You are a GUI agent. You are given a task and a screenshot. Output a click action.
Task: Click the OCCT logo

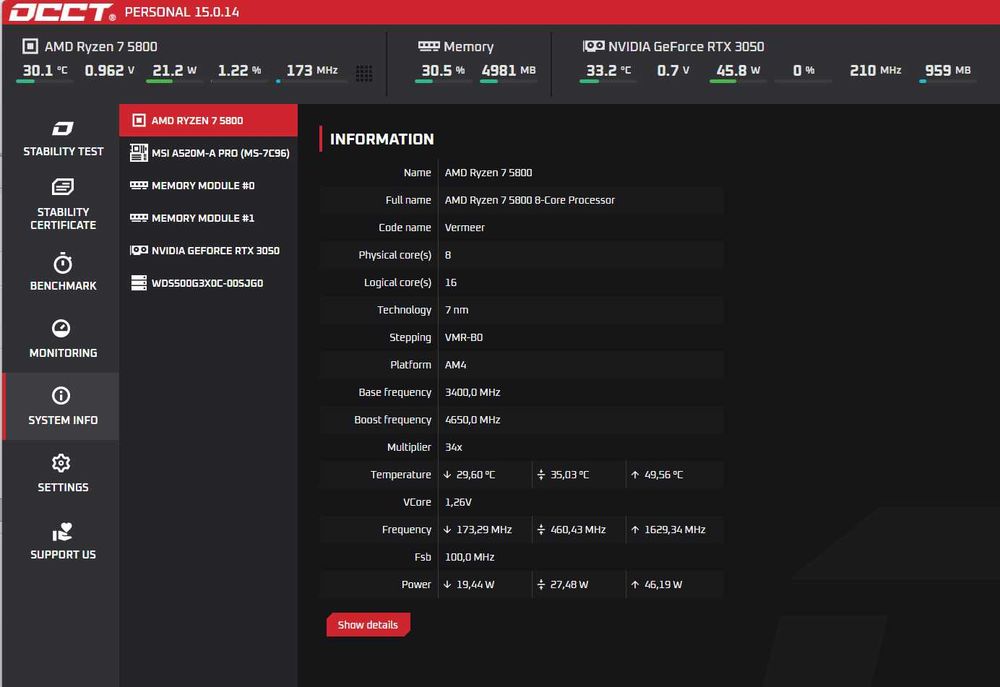(62, 12)
